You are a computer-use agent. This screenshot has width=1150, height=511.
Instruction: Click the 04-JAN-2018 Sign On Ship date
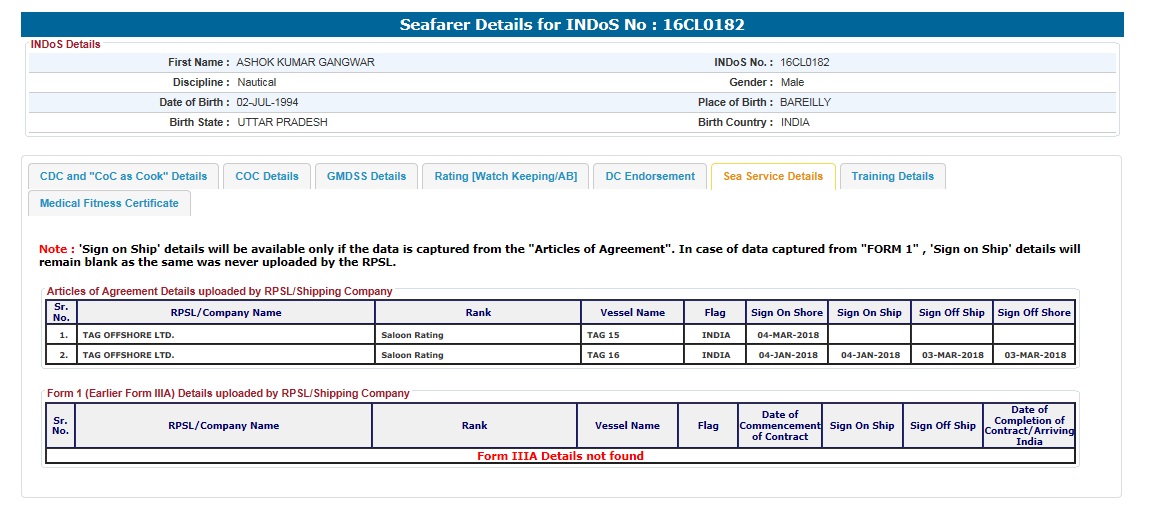869,355
